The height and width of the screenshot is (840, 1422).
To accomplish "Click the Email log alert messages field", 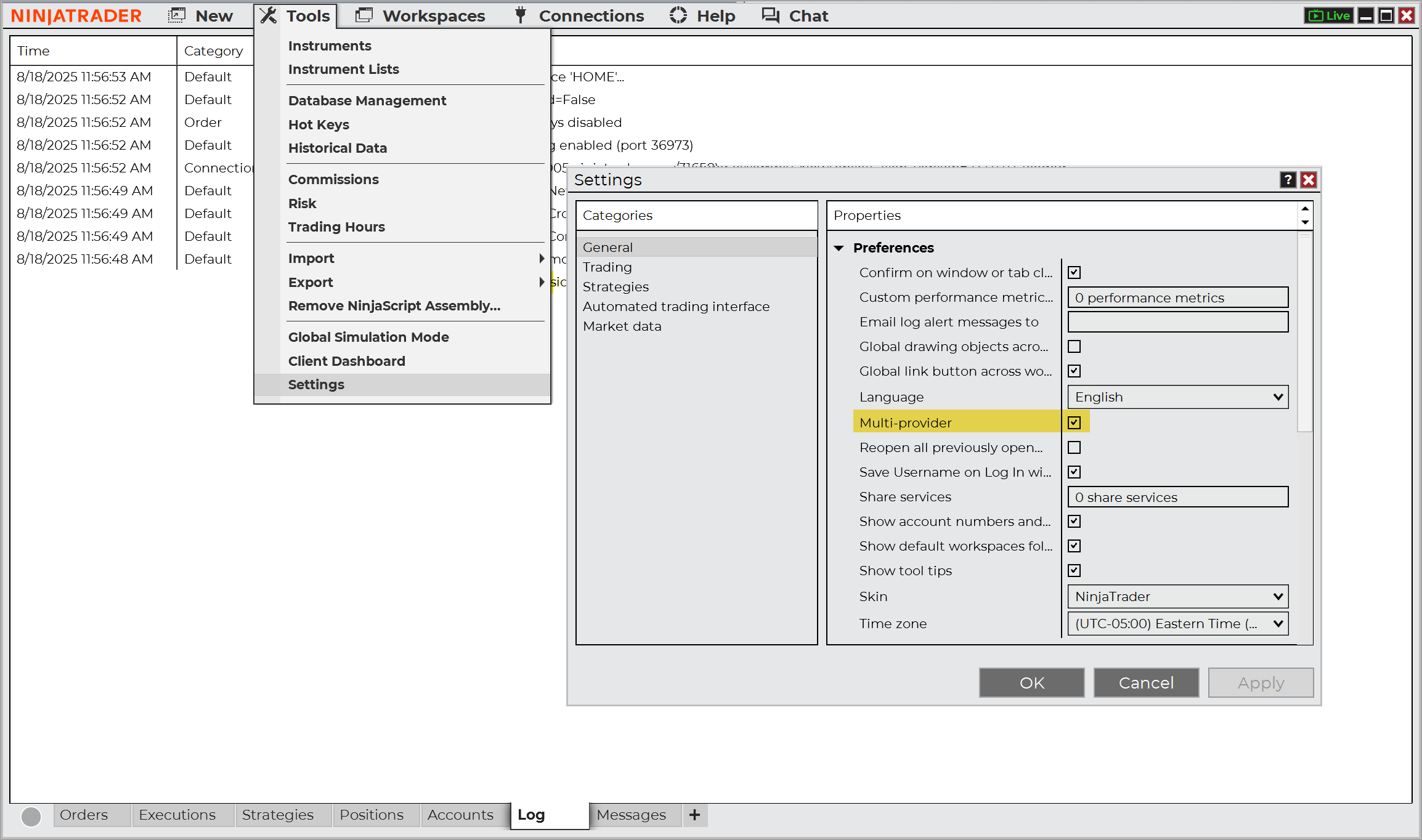I will point(1177,321).
